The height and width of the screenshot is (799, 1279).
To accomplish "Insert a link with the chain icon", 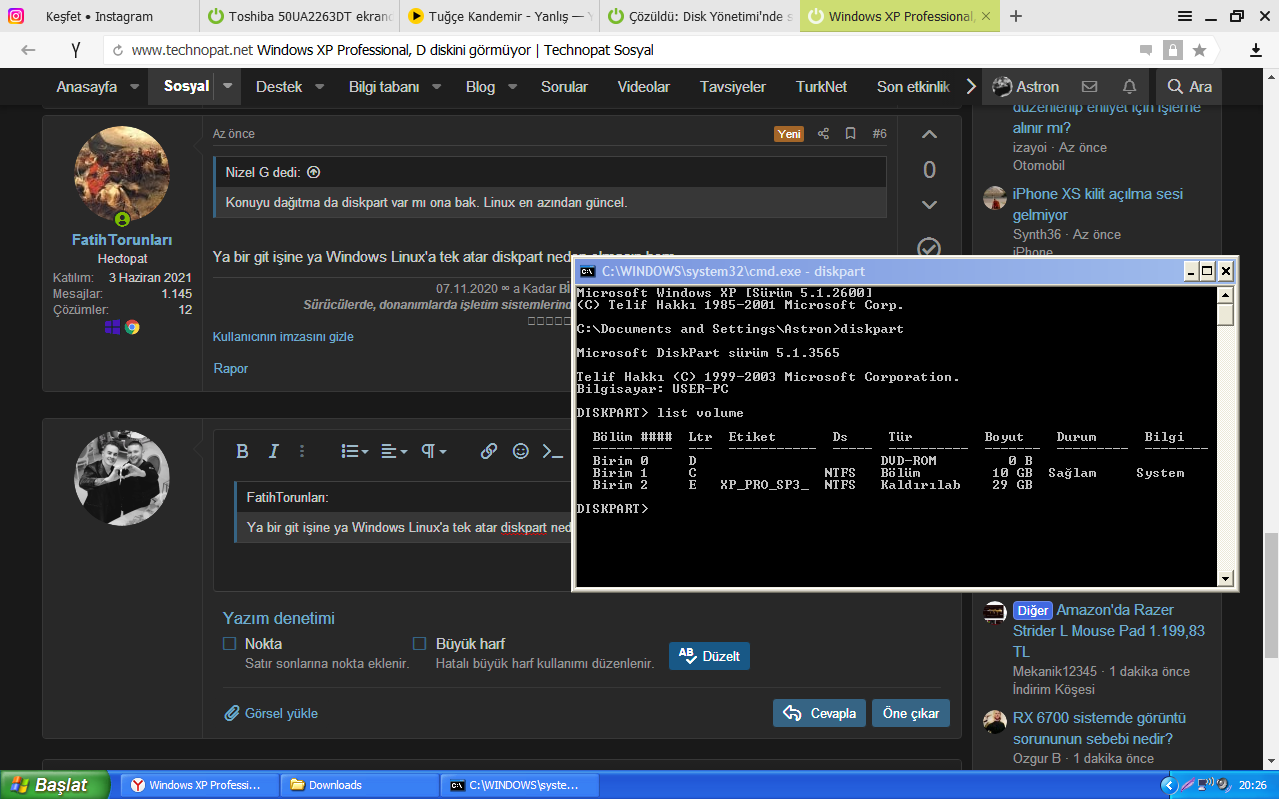I will pos(489,451).
